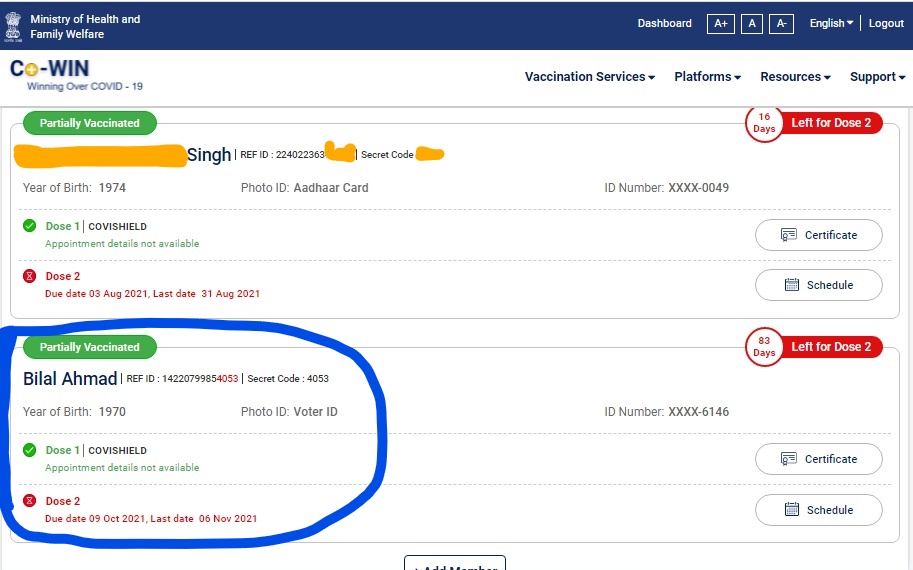Click green checkmark icon beside Bilal Ahmad's Dose 1
913x570 pixels.
pos(30,450)
